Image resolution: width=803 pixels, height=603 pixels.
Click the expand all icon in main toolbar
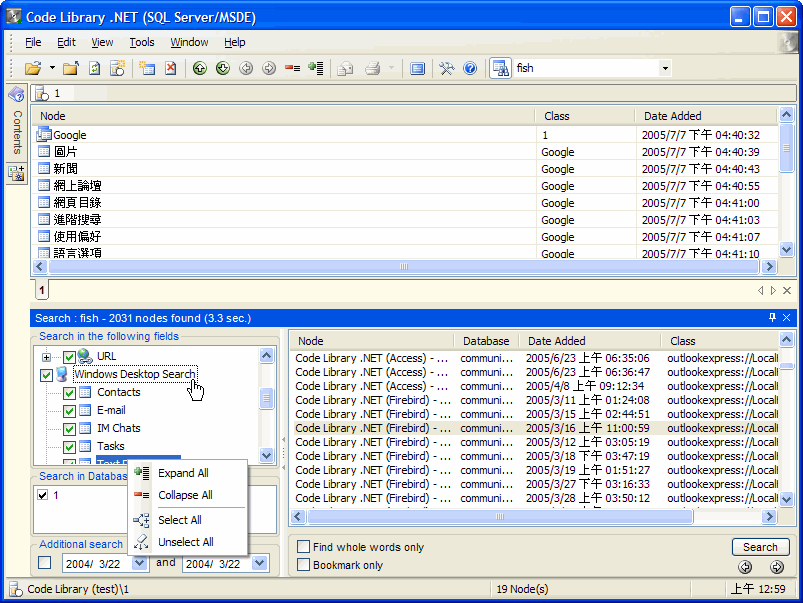pyautogui.click(x=315, y=68)
